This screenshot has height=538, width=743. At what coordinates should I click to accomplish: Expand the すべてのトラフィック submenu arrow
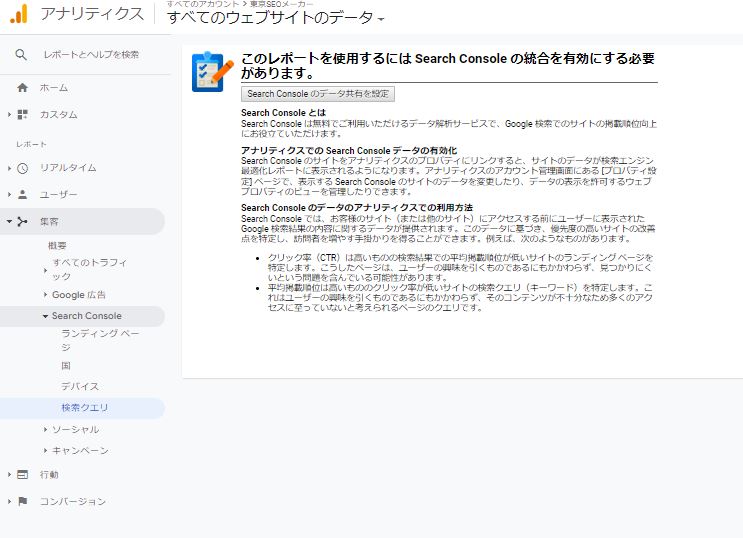[45, 270]
